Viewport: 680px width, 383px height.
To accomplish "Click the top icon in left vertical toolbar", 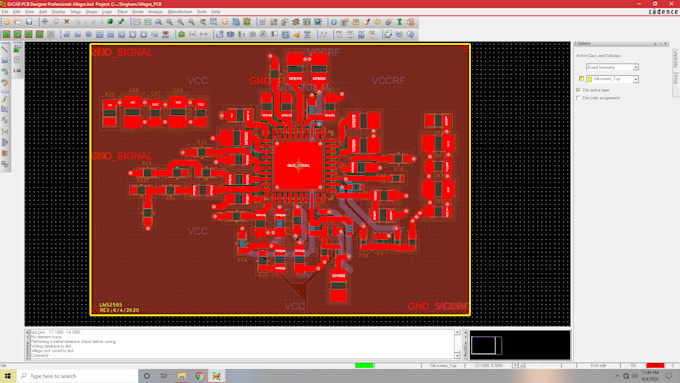I will (x=5, y=49).
